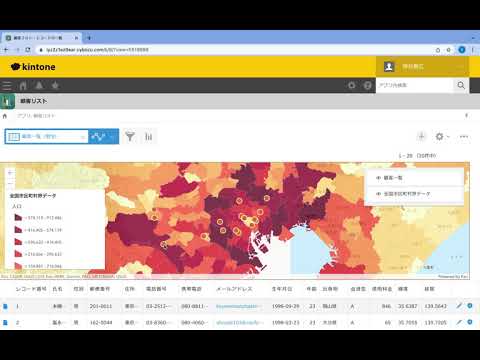The width and height of the screenshot is (480, 360).
Task: Zoom in on the map
Action: [x=10, y=173]
